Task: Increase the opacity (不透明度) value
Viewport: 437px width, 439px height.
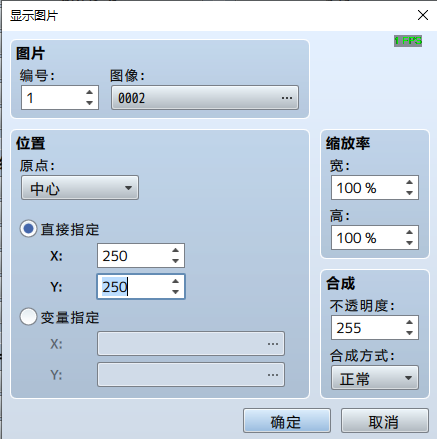Action: [410, 322]
